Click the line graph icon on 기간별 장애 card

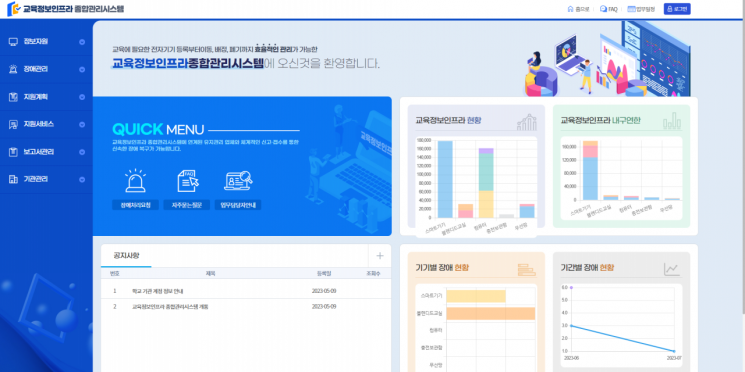coord(672,269)
